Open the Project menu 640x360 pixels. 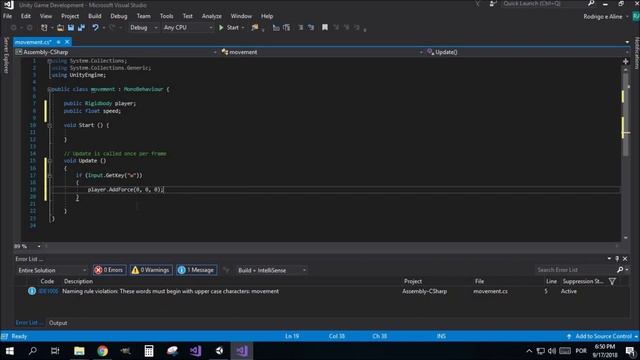[x=70, y=16]
